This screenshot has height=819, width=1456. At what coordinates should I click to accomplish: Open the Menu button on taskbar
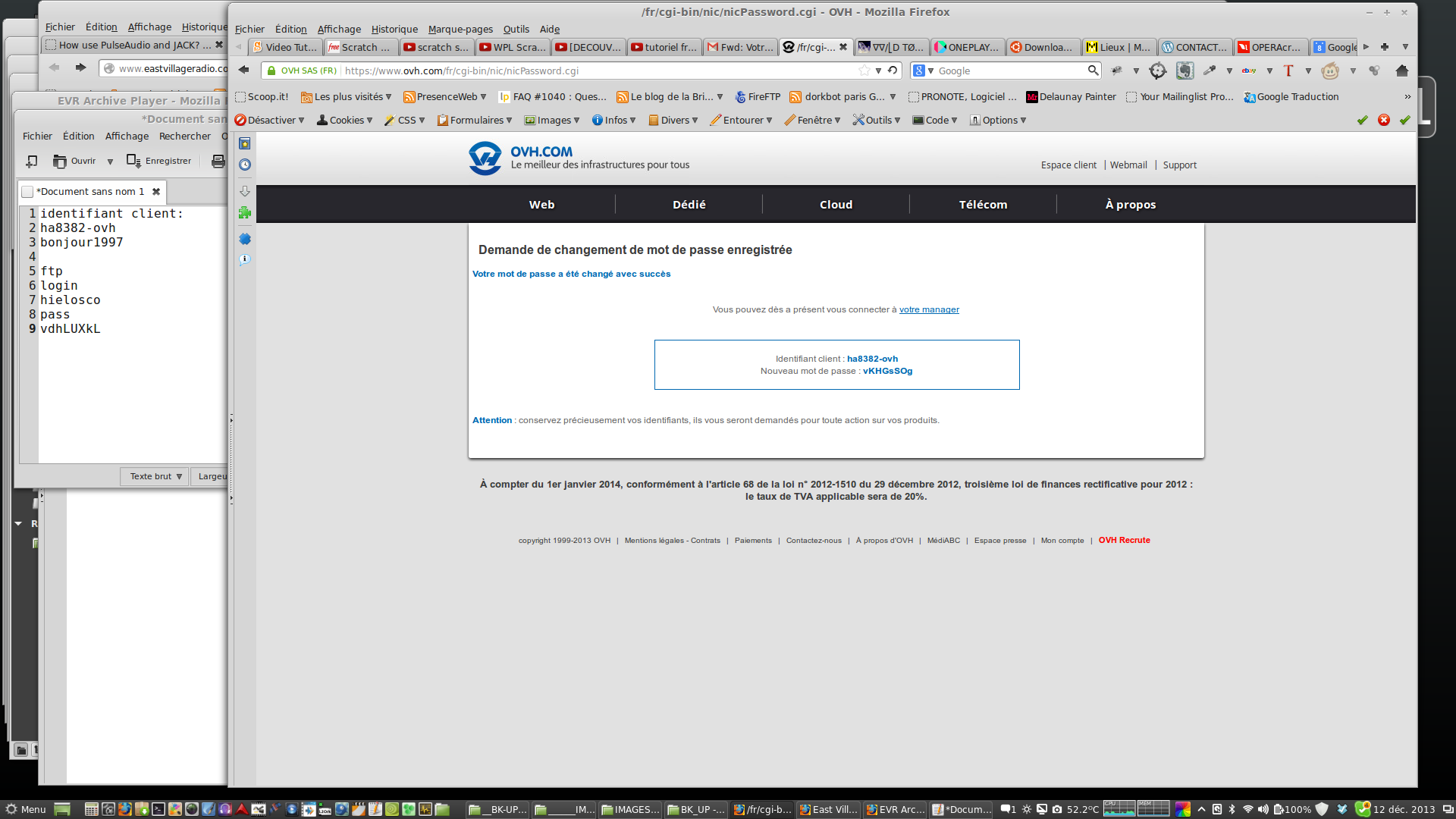point(25,809)
